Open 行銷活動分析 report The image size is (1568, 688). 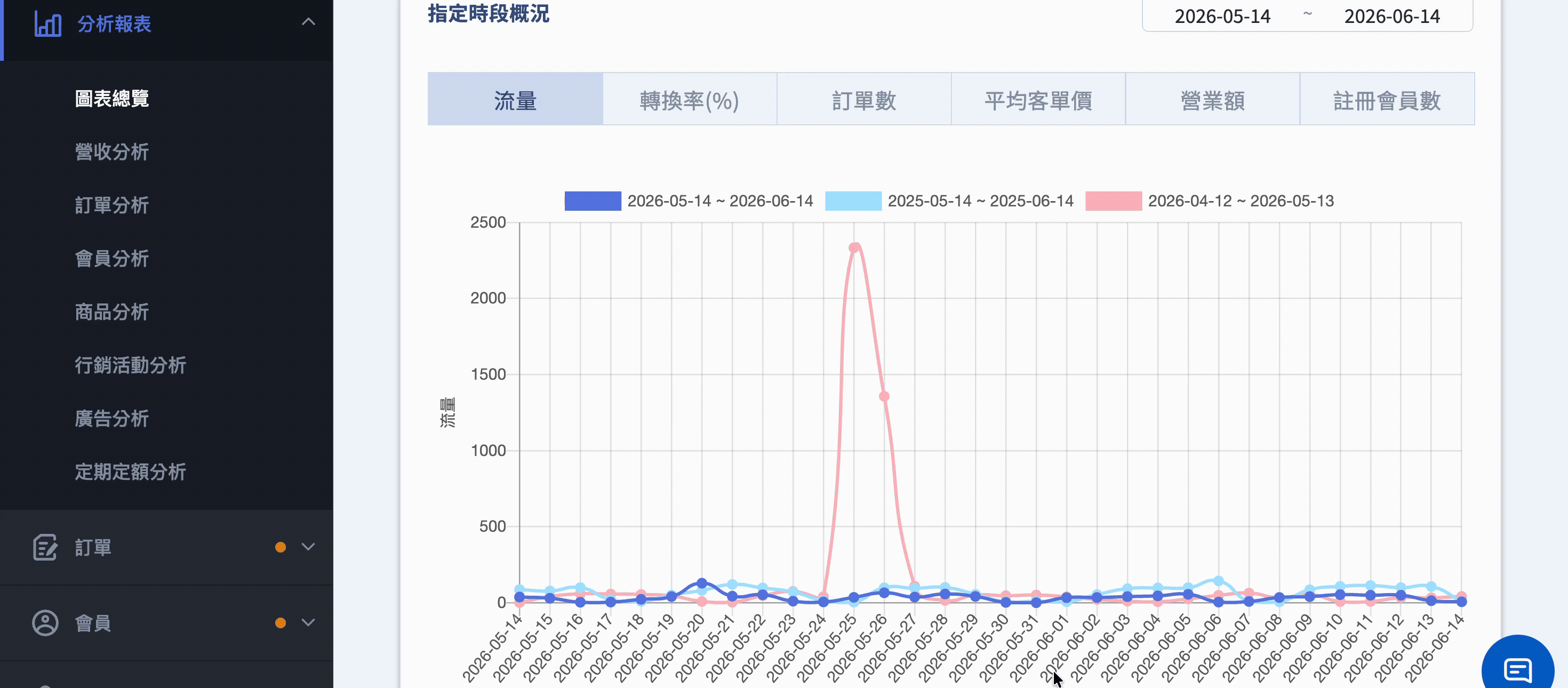coord(130,365)
